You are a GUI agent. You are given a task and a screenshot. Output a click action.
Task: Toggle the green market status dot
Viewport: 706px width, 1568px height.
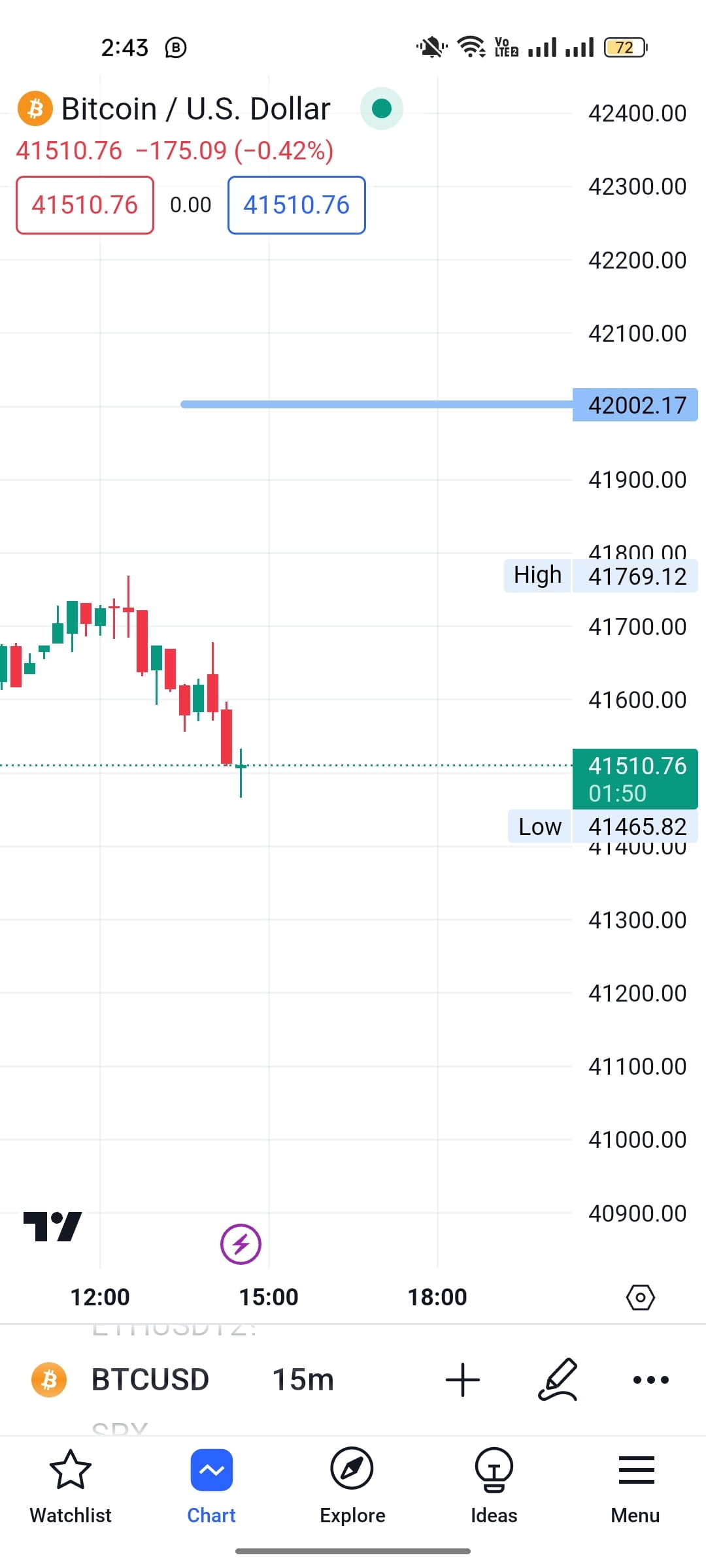381,108
